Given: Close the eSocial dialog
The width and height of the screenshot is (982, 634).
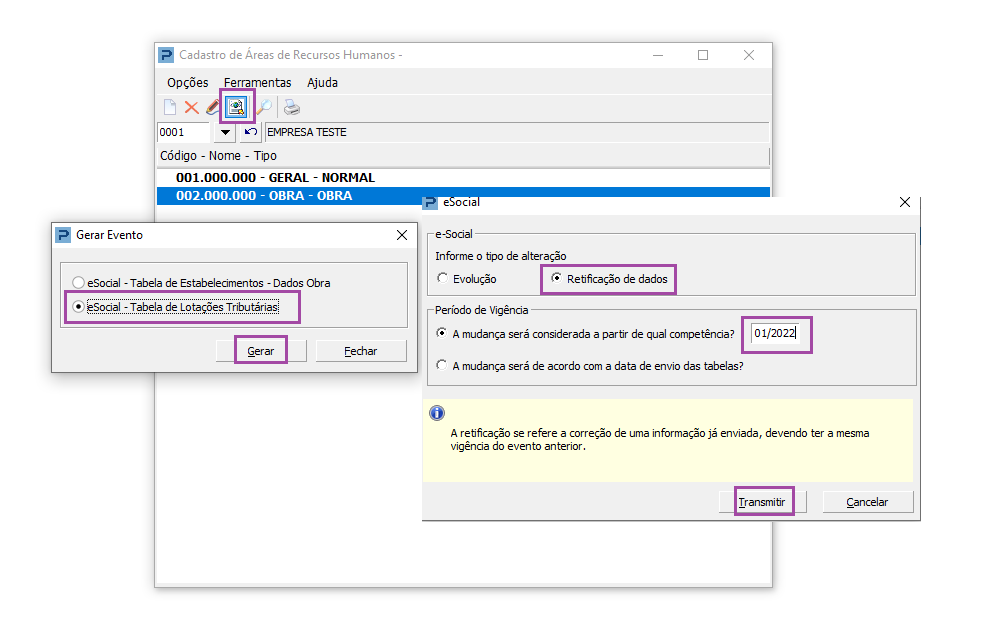Looking at the screenshot, I should pyautogui.click(x=904, y=202).
